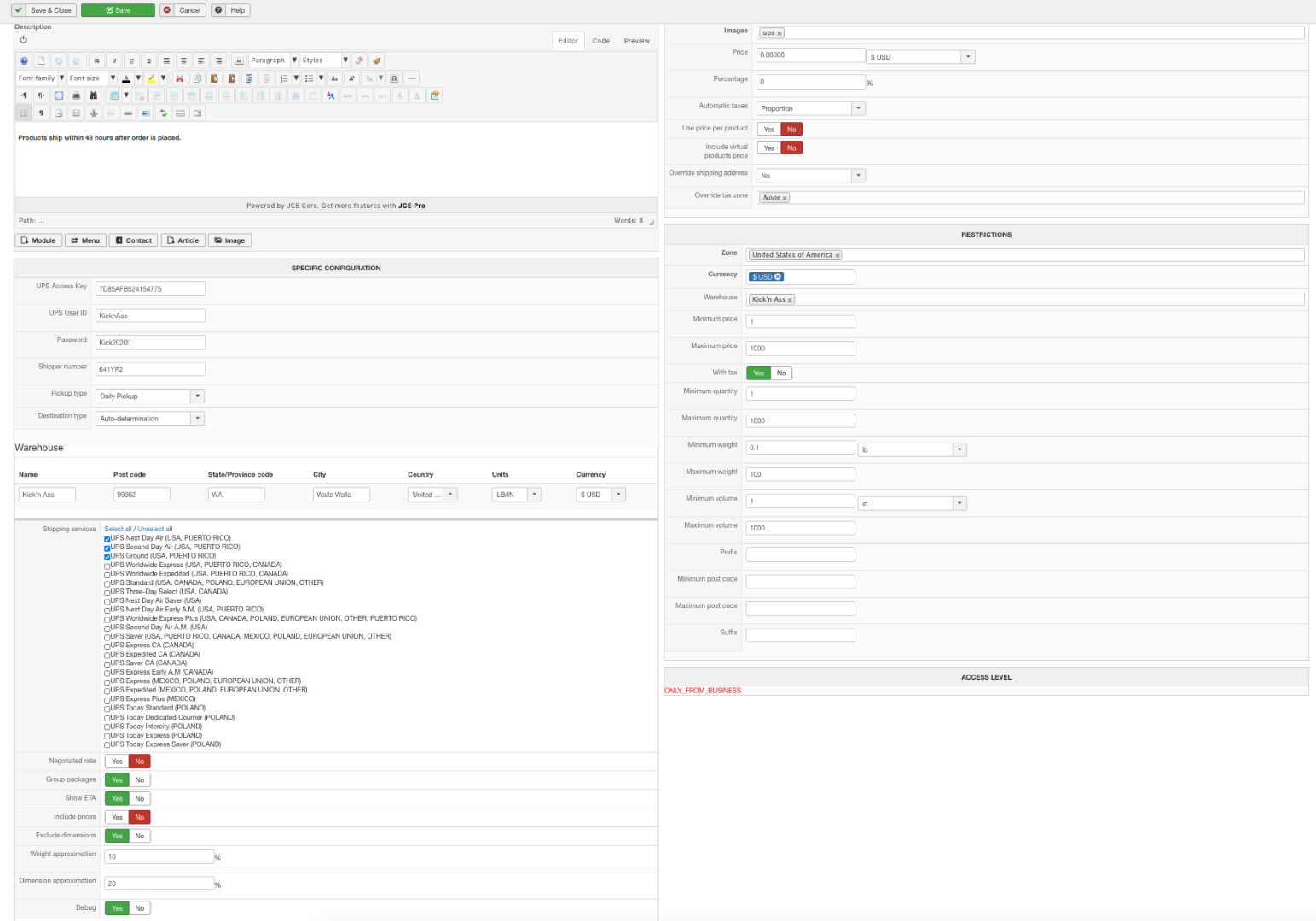The image size is (1316, 921).
Task: Check UPS Three-Day Select service
Action: [x=107, y=593]
